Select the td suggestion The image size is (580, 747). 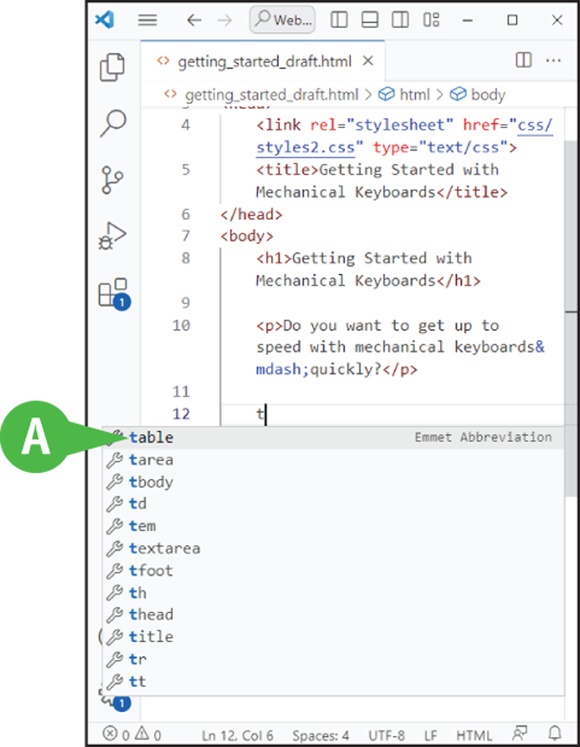[333, 504]
